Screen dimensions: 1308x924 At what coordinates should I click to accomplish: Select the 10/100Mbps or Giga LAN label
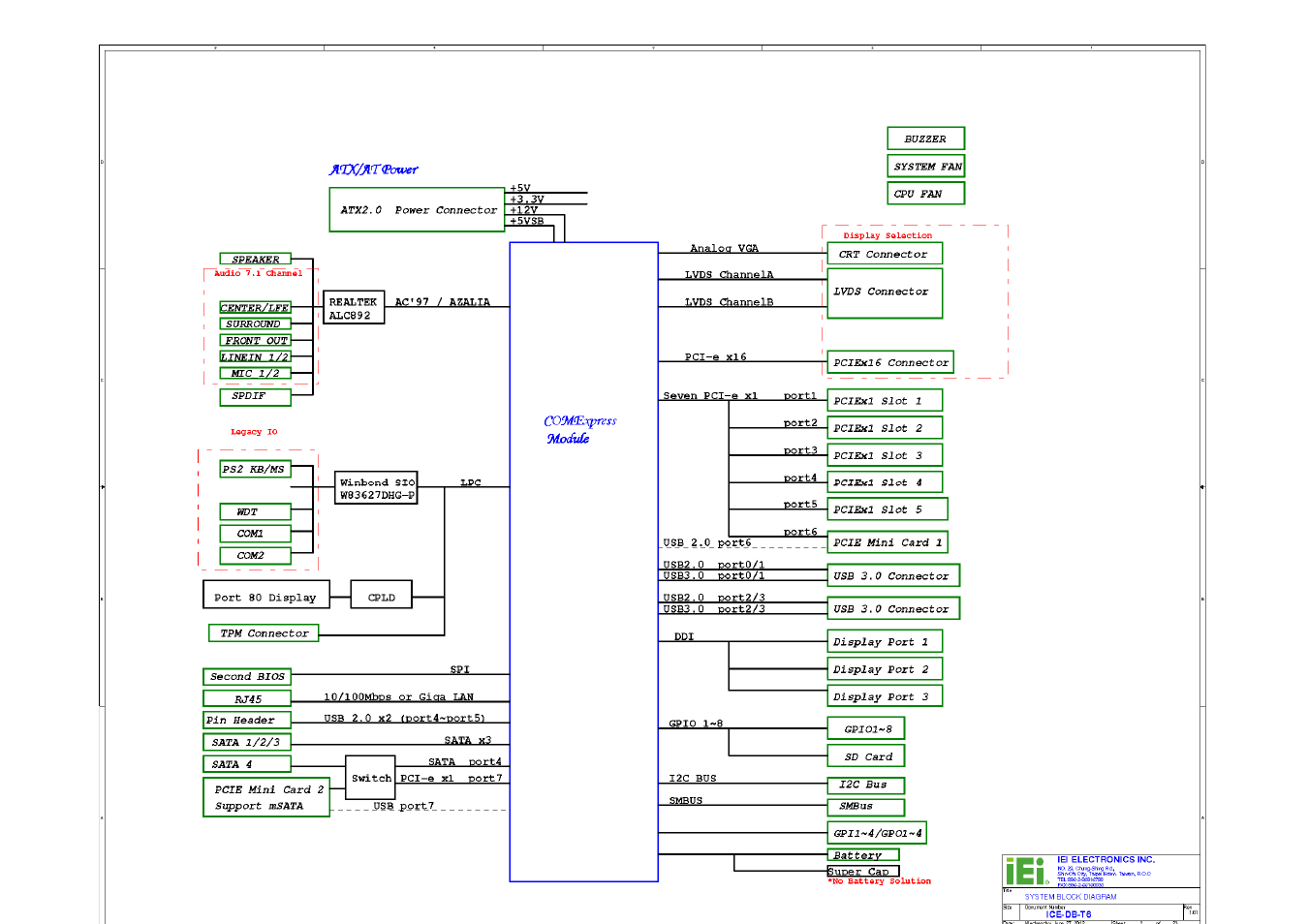(398, 696)
